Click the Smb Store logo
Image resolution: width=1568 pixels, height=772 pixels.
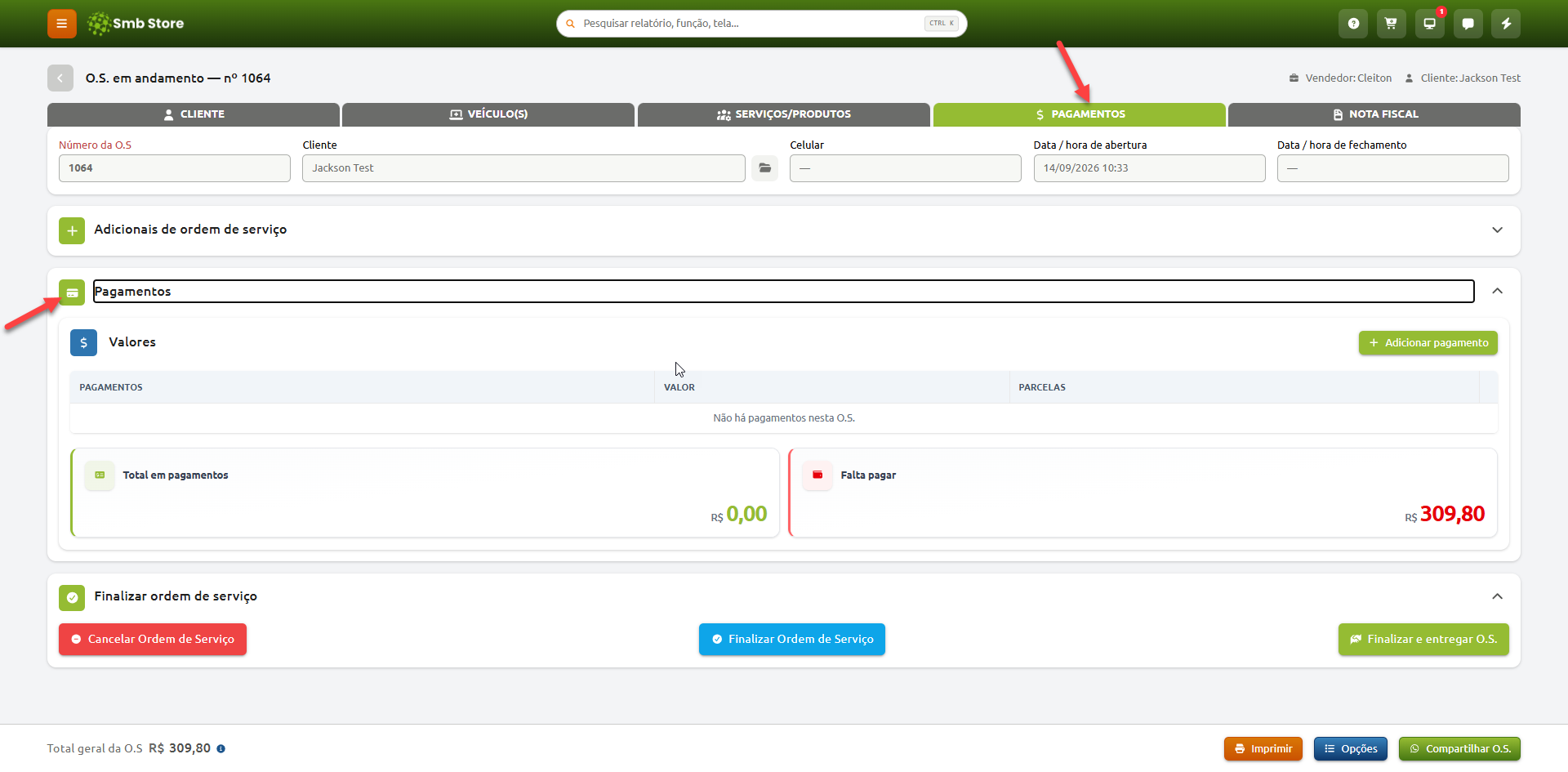136,24
